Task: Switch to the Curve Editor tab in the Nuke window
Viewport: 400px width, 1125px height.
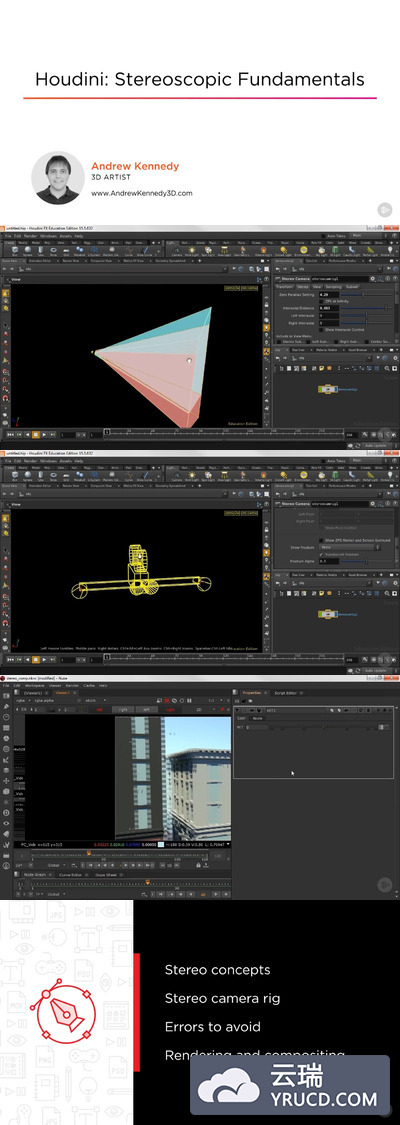Action: coord(70,875)
